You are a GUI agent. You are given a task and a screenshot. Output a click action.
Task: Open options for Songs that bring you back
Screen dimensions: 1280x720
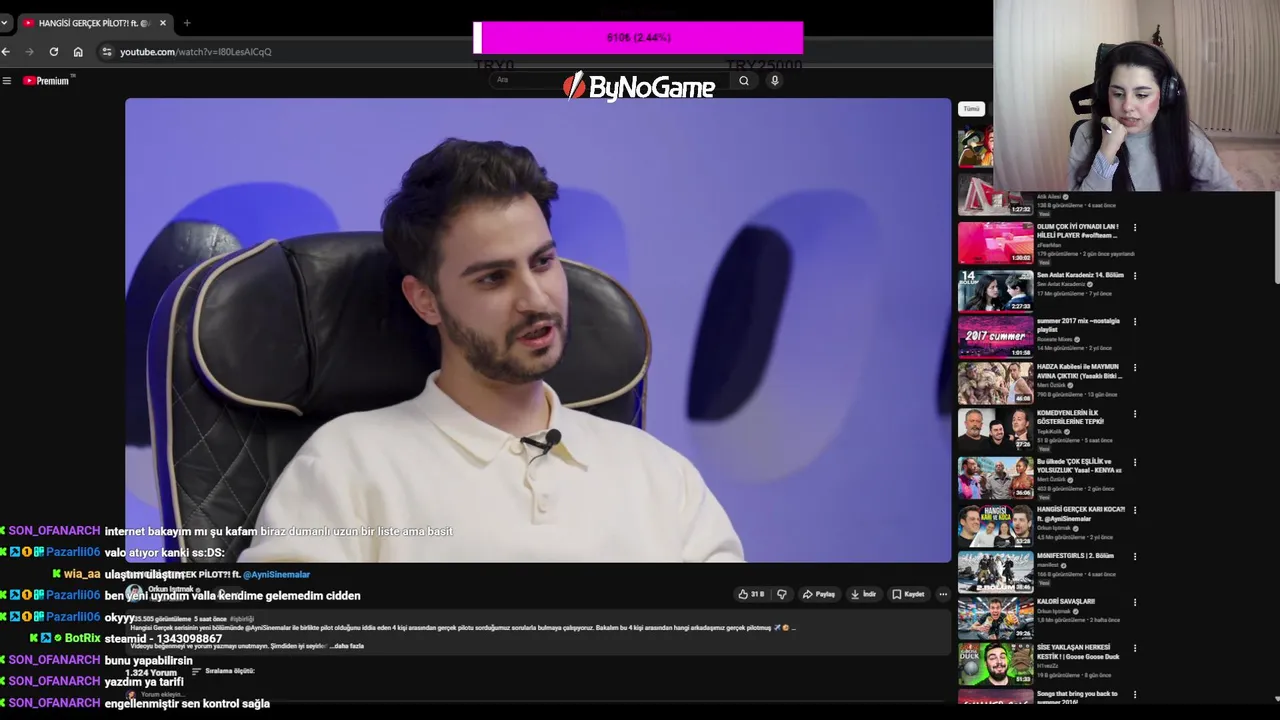1135,695
